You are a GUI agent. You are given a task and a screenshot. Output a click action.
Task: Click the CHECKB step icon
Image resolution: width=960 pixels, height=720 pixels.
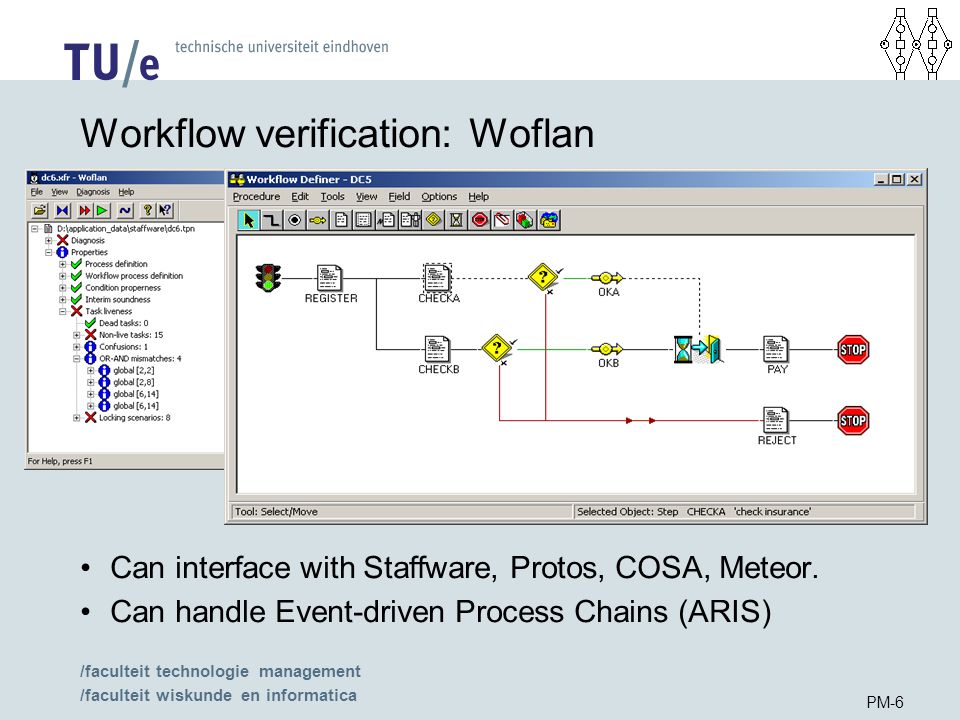[437, 349]
